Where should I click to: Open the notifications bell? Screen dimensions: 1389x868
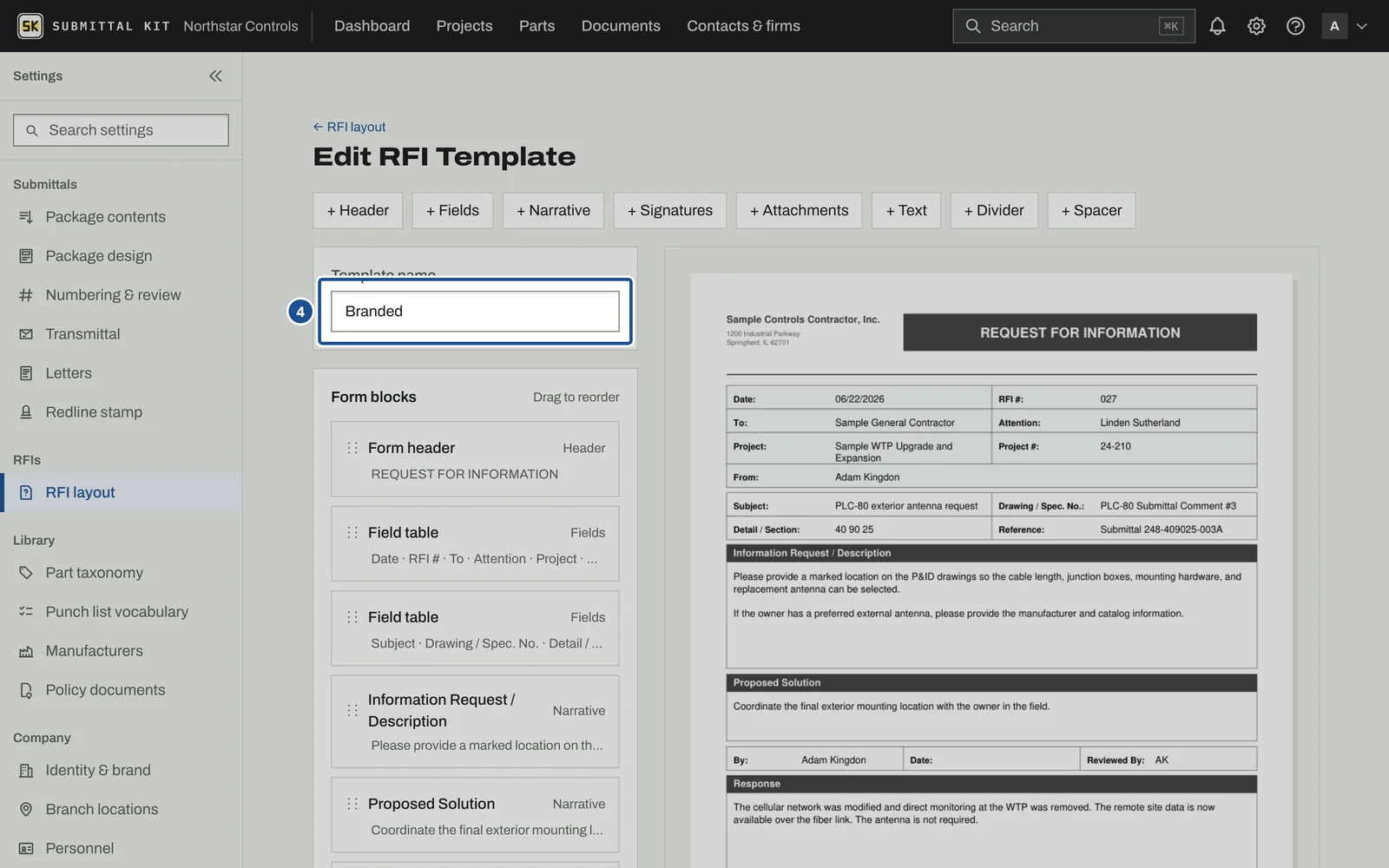[x=1217, y=26]
